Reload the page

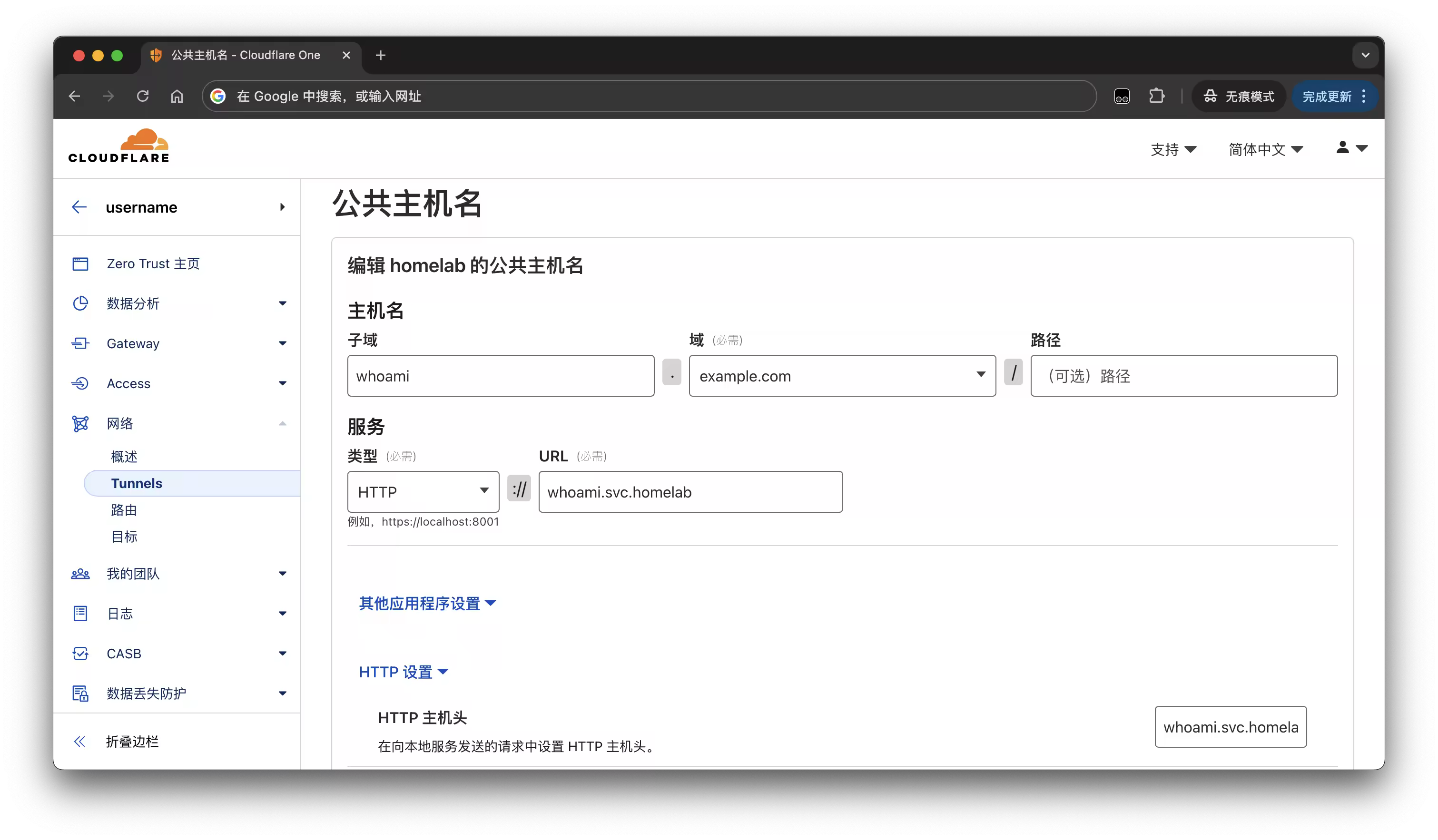(x=143, y=97)
